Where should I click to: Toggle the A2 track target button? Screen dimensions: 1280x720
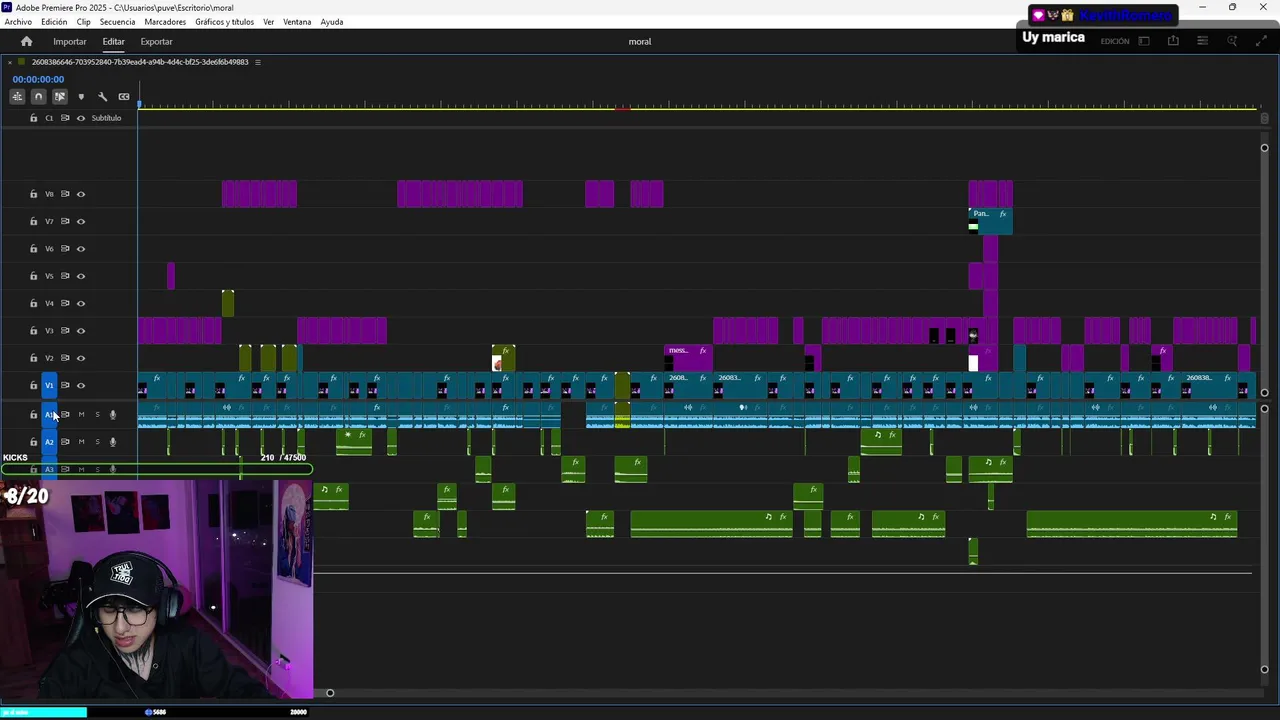coord(49,442)
